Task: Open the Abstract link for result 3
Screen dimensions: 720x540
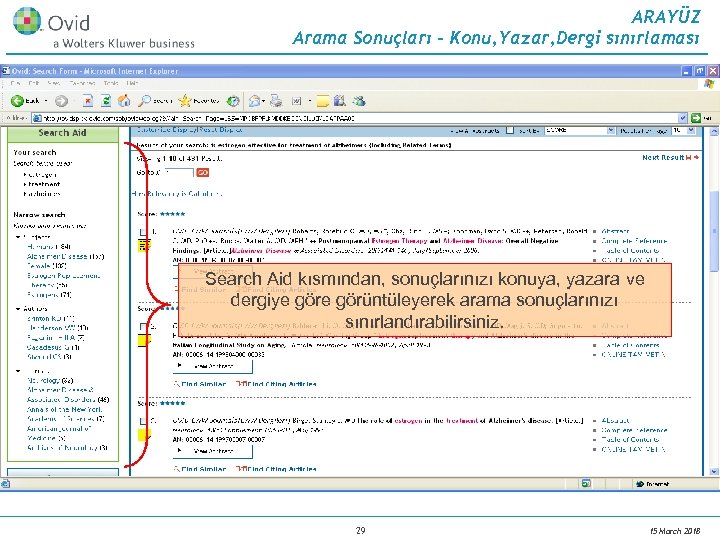Action: click(x=615, y=421)
